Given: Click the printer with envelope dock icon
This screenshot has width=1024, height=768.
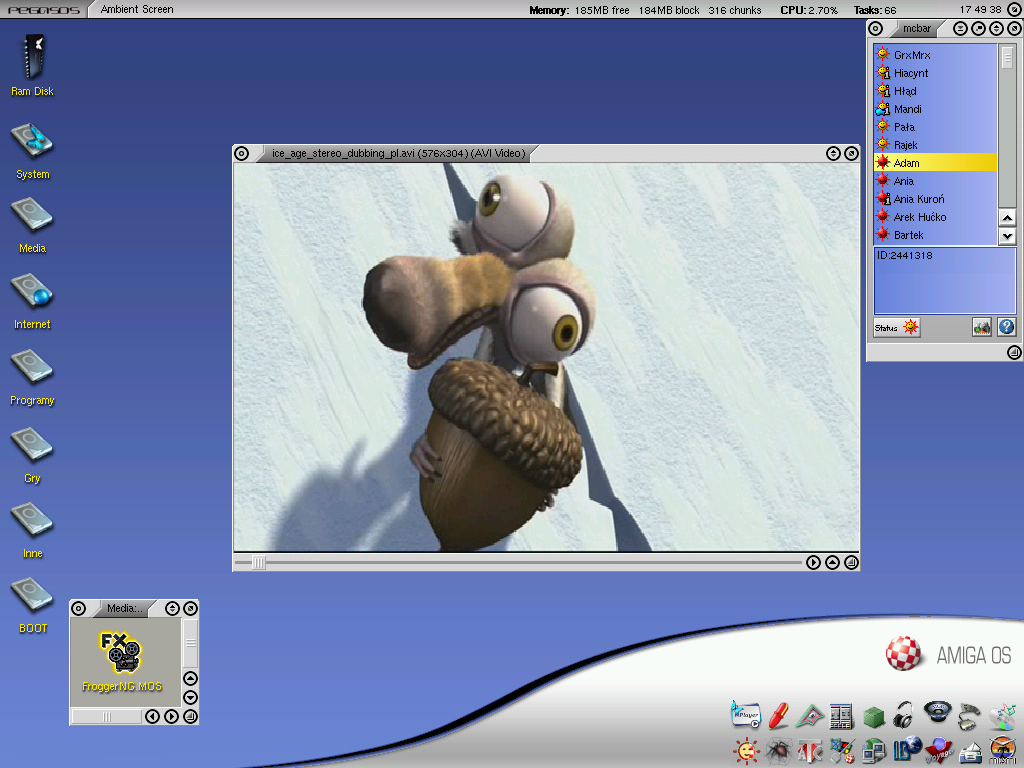Looking at the screenshot, I should point(970,752).
